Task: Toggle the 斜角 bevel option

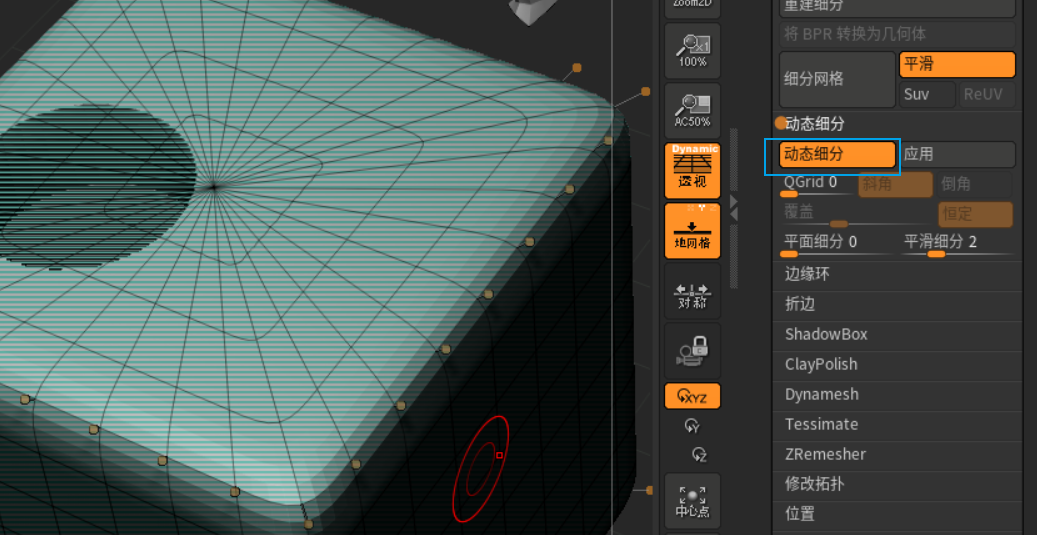Action: (895, 185)
